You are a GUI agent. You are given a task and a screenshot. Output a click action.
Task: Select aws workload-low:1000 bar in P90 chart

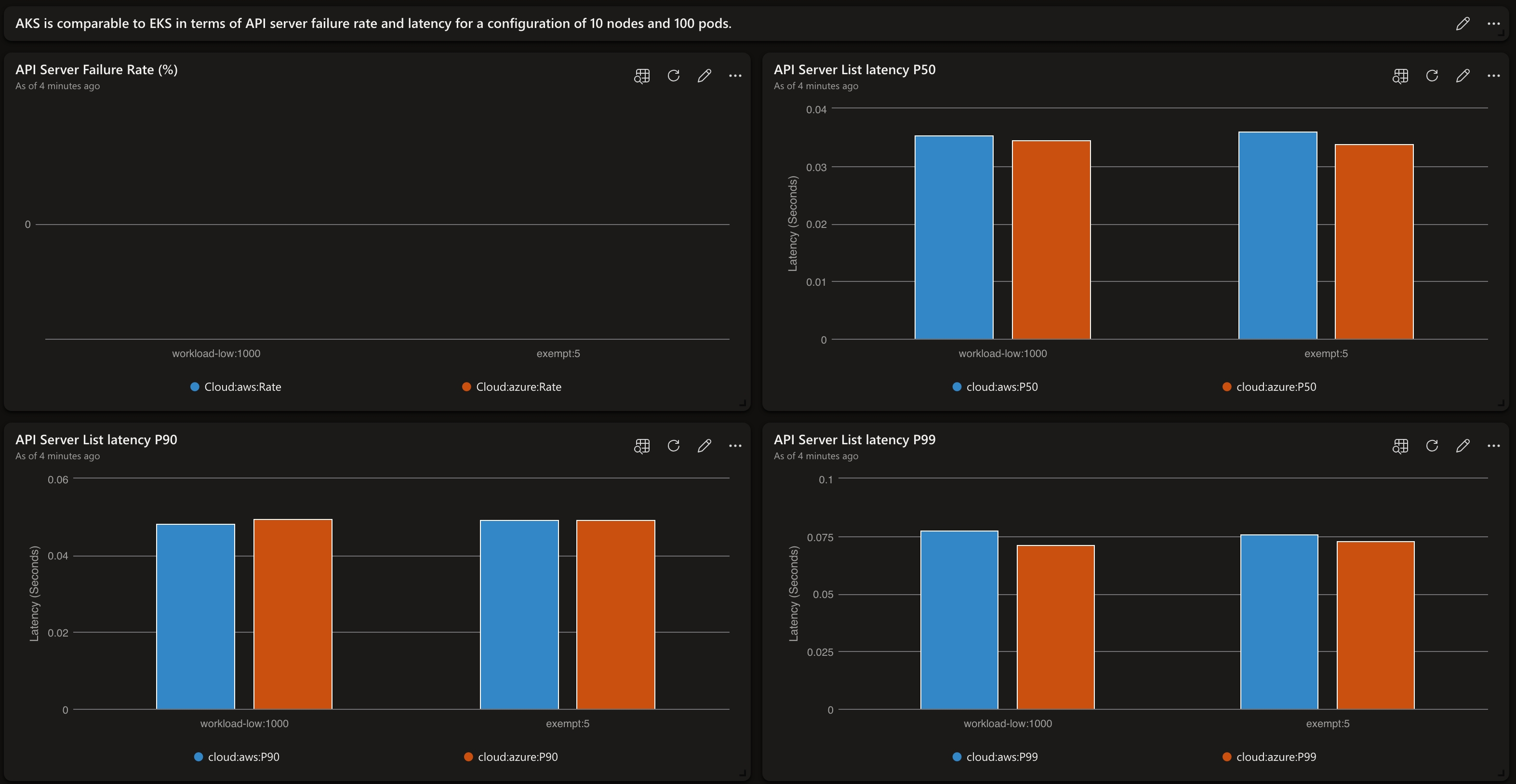pyautogui.click(x=195, y=617)
